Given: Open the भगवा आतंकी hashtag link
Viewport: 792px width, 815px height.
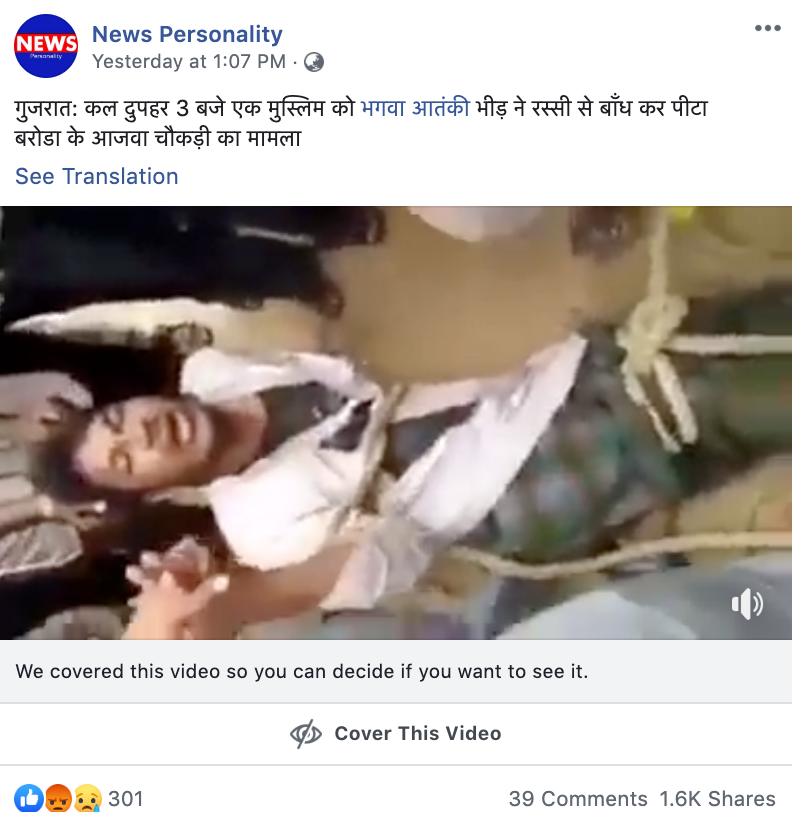Looking at the screenshot, I should tap(415, 108).
